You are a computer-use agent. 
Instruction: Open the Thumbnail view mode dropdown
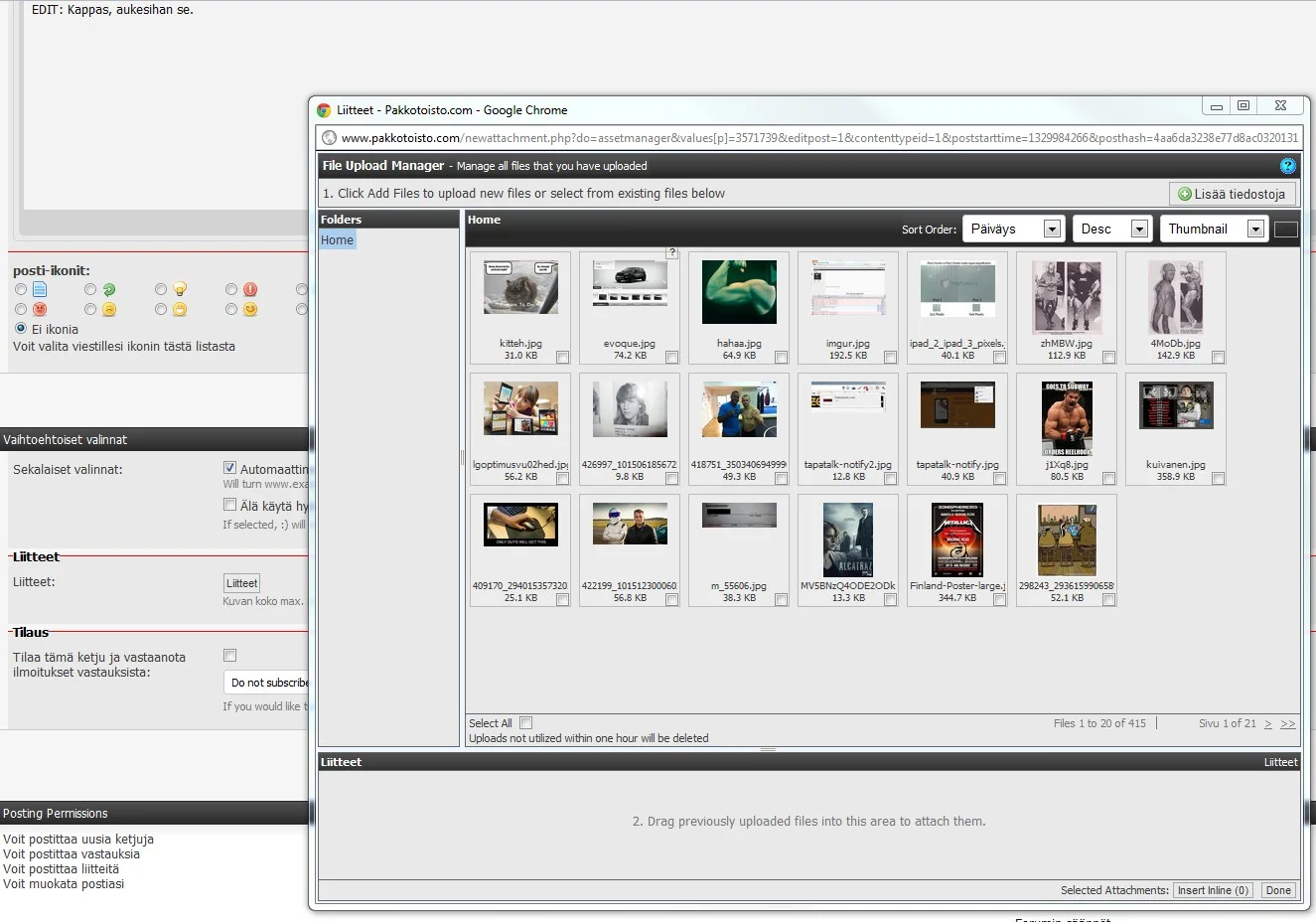click(1214, 229)
